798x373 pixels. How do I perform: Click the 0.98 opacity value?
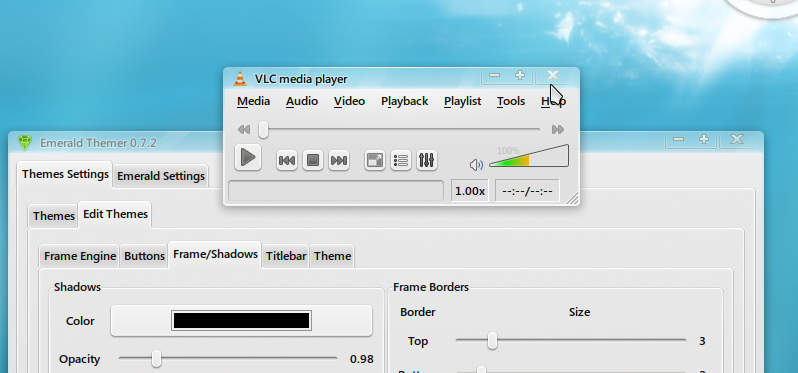pyautogui.click(x=362, y=359)
